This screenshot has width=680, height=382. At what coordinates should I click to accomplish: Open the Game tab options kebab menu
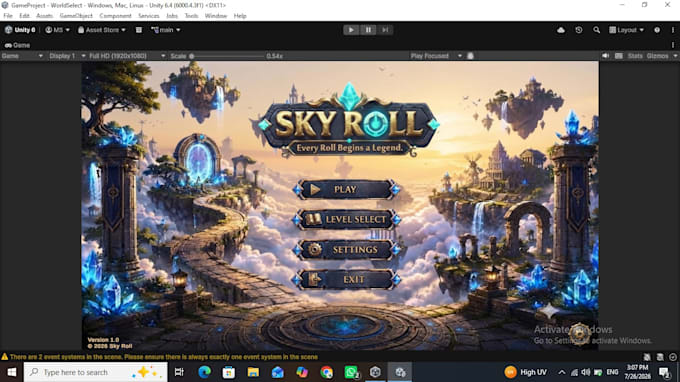pos(673,45)
